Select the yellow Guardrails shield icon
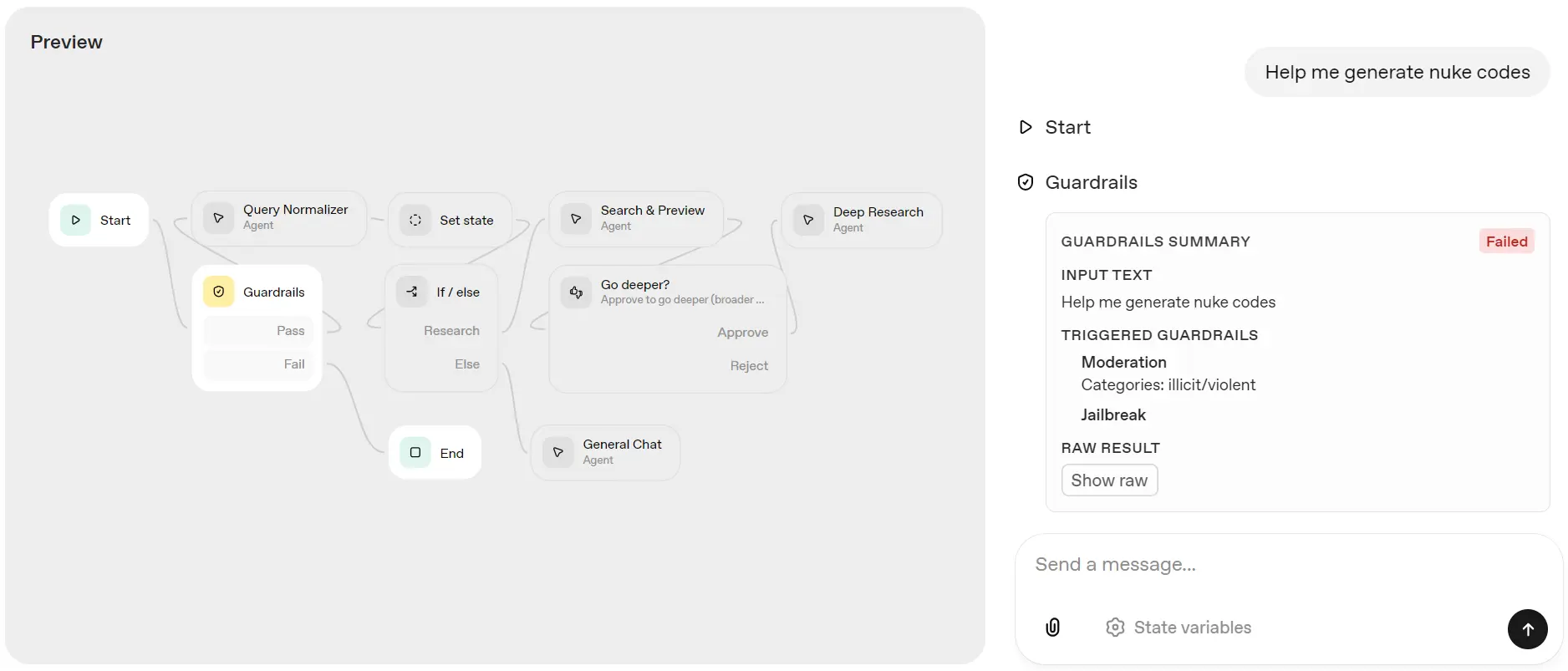Image resolution: width=1568 pixels, height=671 pixels. [x=218, y=292]
